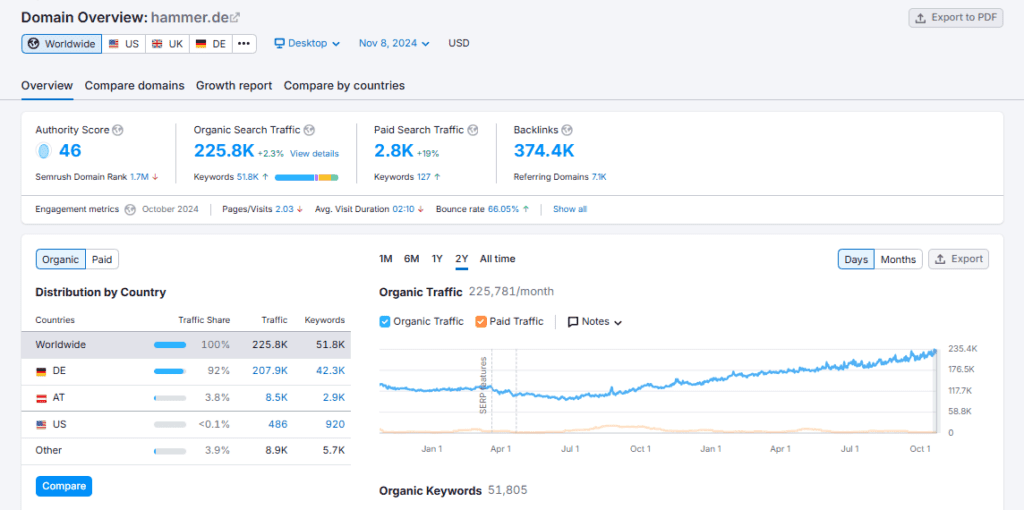The width and height of the screenshot is (1024, 510).
Task: Select the 1Y time range option
Action: pyautogui.click(x=437, y=259)
